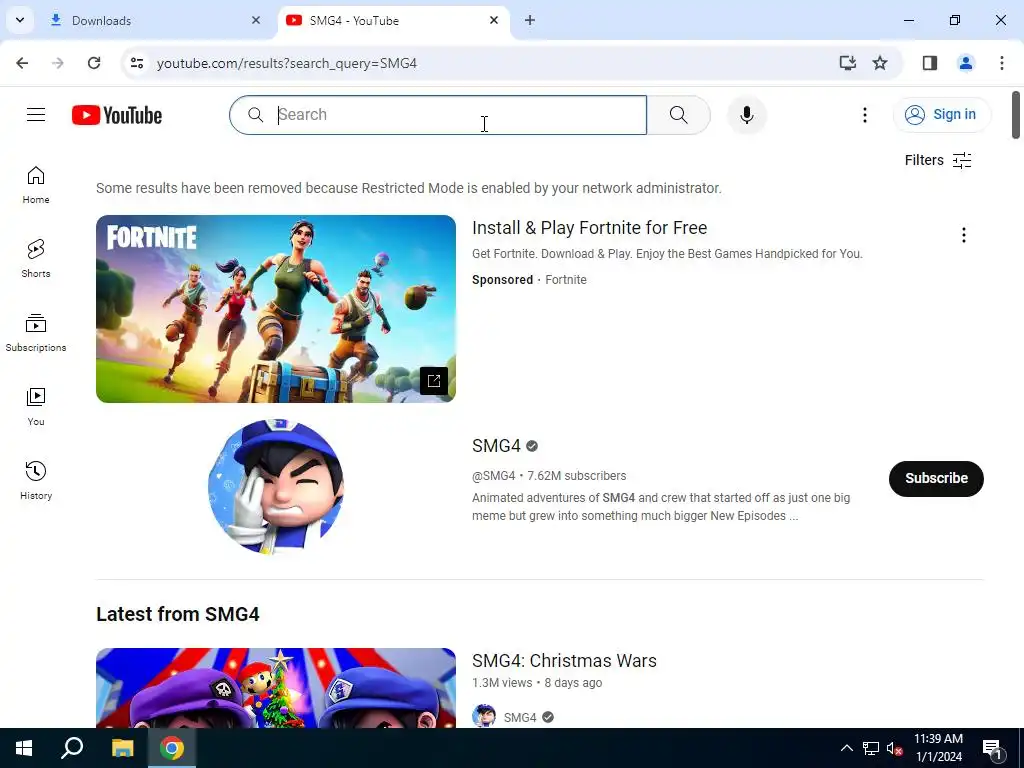
Task: Click the magnifier search submit button
Action: pyautogui.click(x=679, y=115)
